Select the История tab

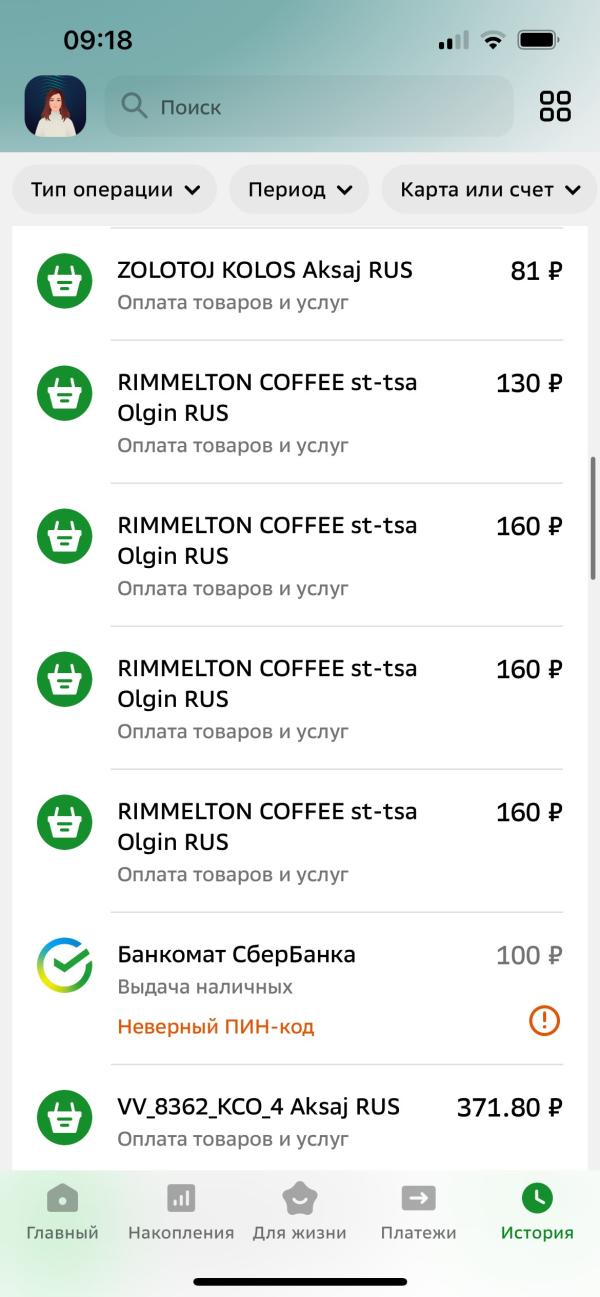[537, 1212]
